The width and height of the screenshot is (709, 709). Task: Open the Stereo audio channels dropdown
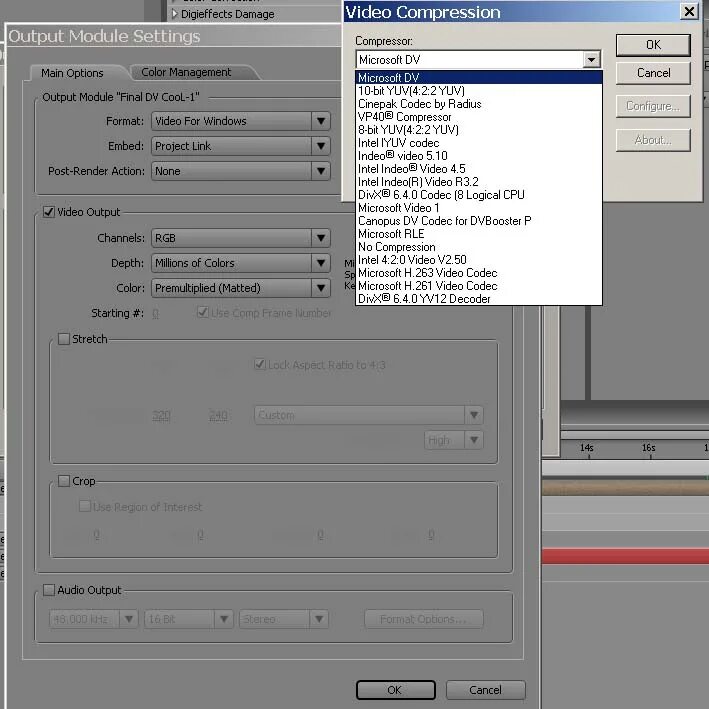coord(284,619)
